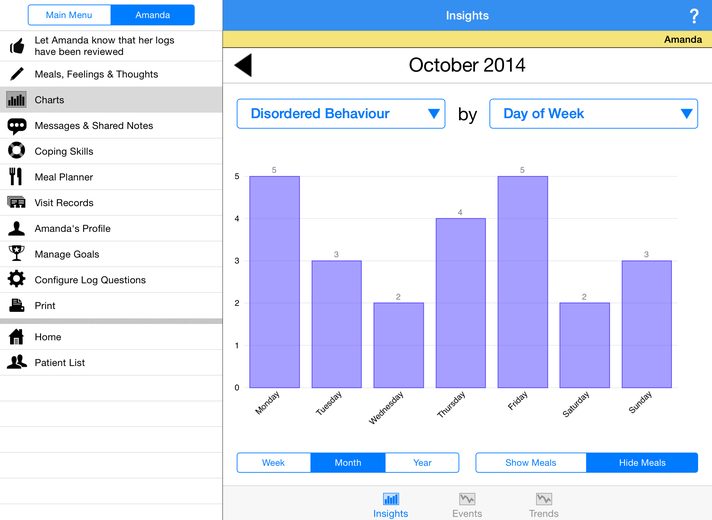Open help with the question mark icon

pos(694,16)
